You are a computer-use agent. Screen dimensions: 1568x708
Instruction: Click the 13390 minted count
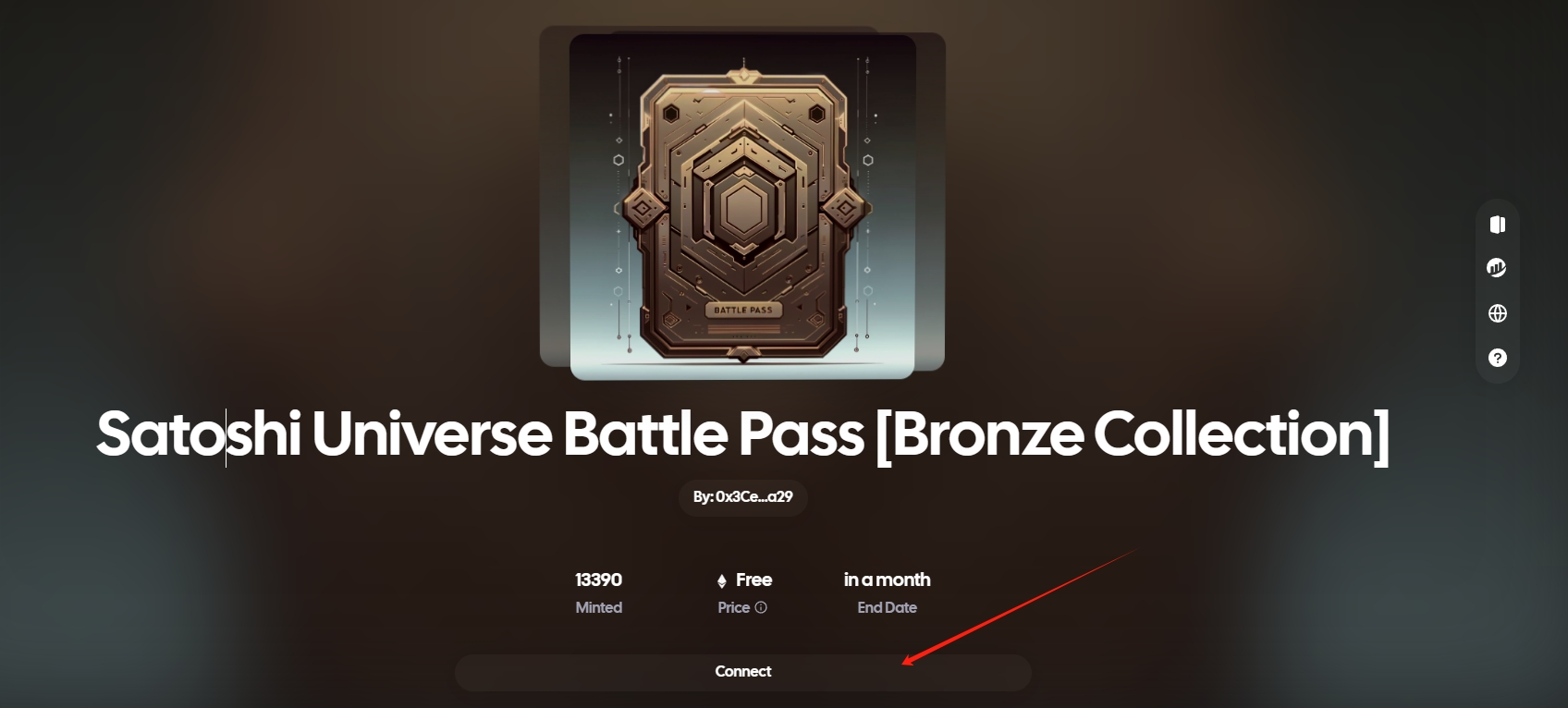pos(599,580)
